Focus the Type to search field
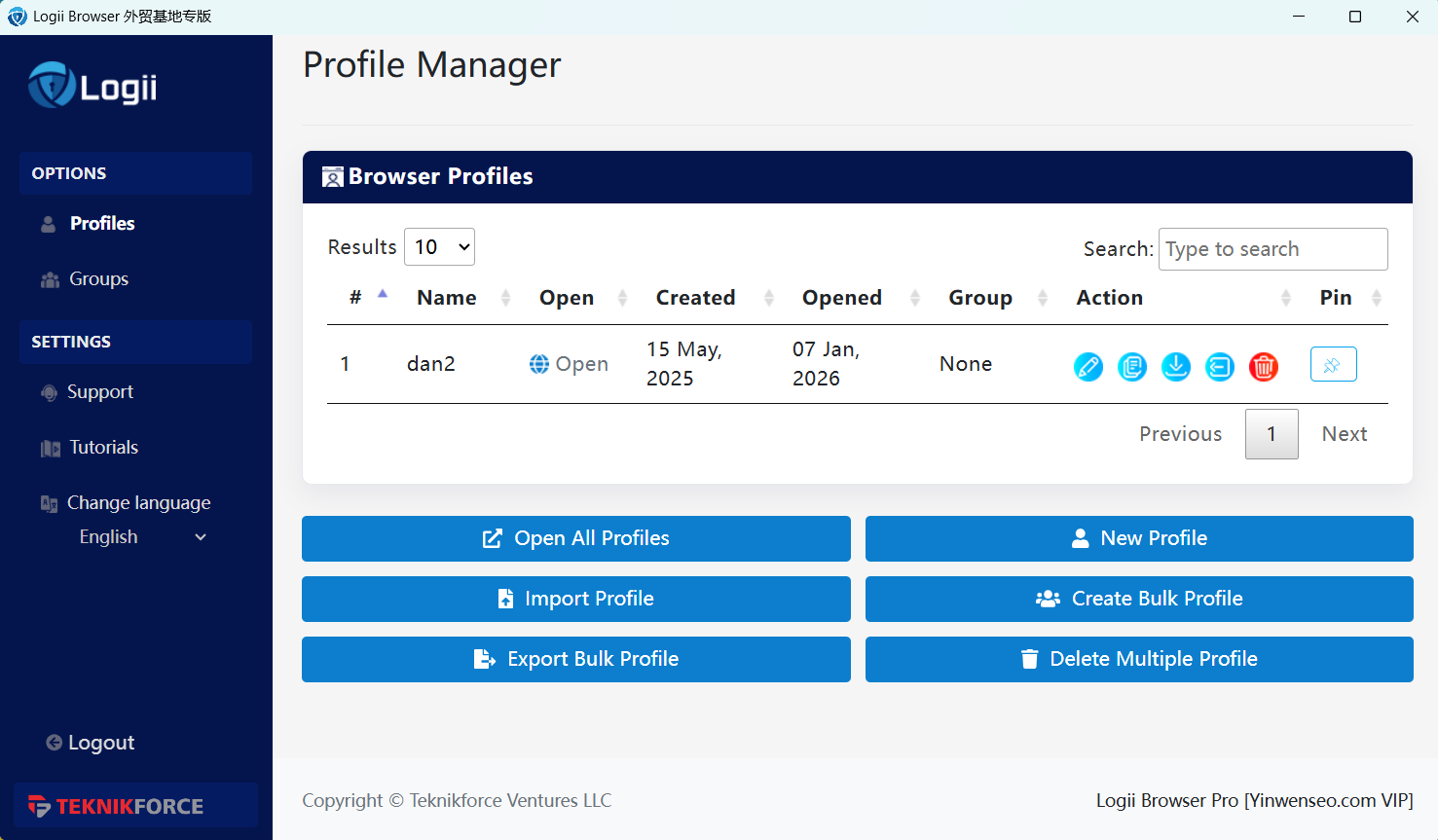 tap(1272, 249)
